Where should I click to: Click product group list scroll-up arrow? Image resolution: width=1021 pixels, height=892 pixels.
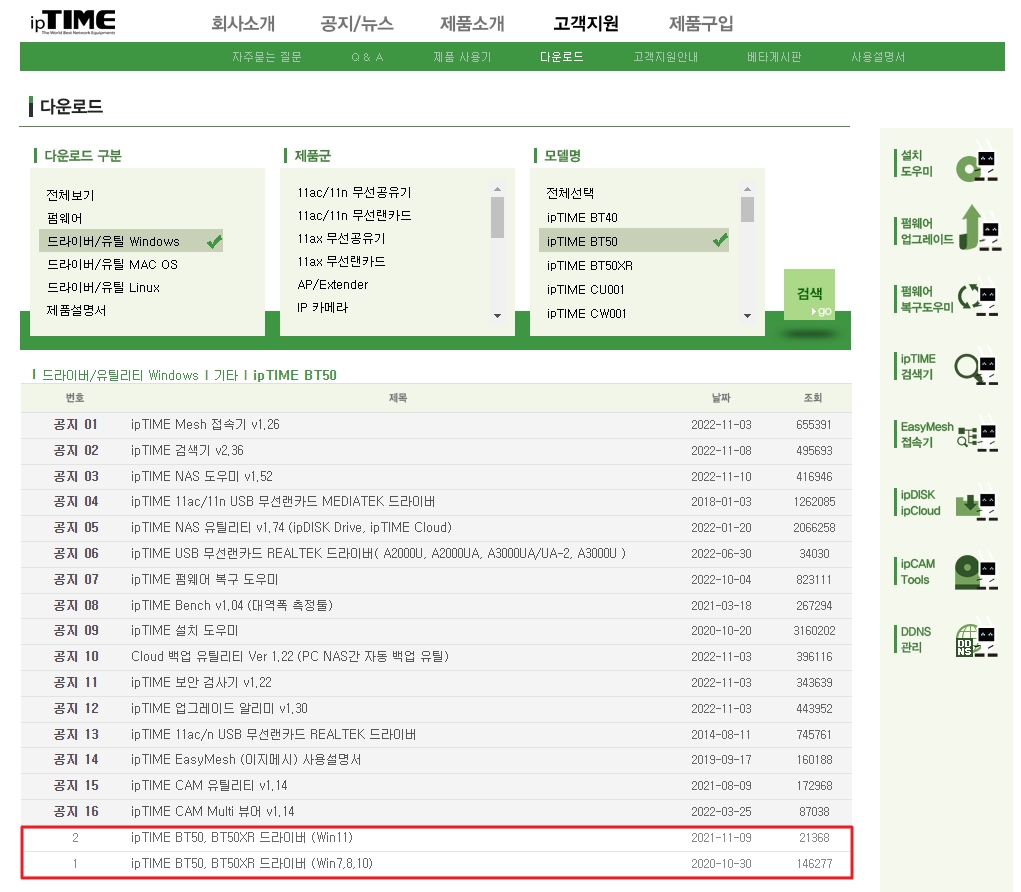pyautogui.click(x=497, y=189)
